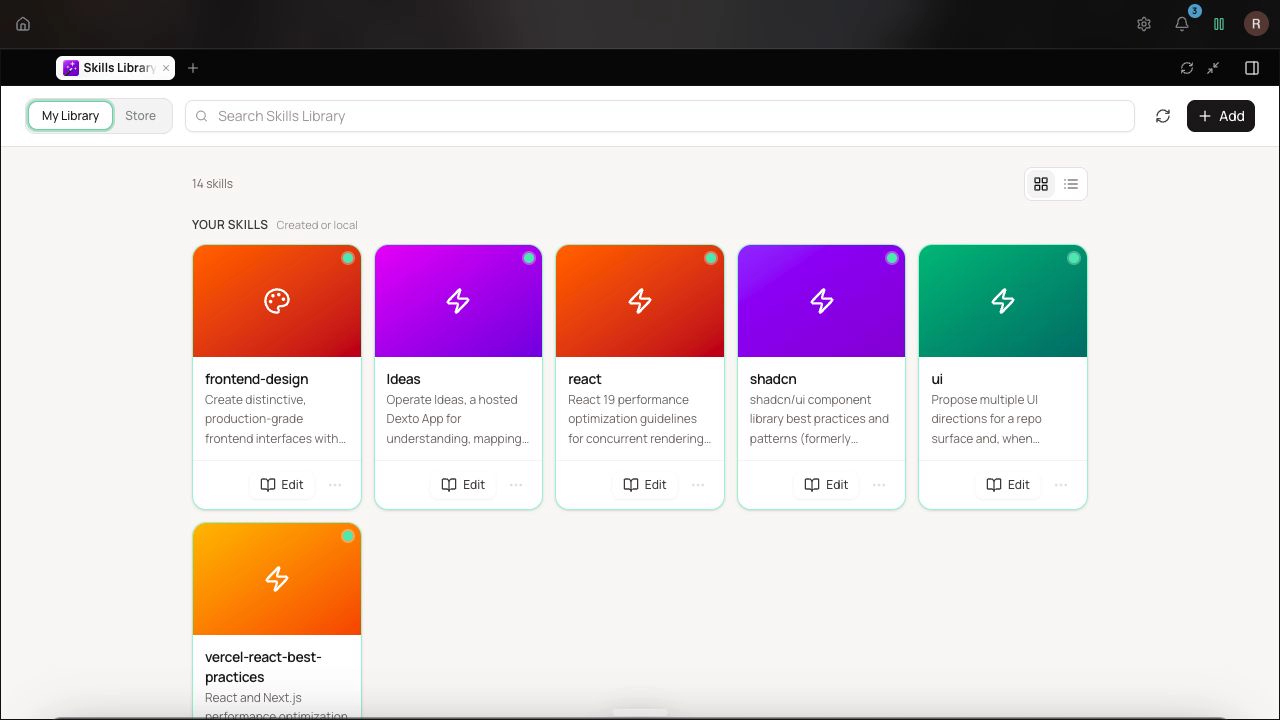Image resolution: width=1280 pixels, height=720 pixels.
Task: Edit the shadcn skill
Action: tap(827, 484)
